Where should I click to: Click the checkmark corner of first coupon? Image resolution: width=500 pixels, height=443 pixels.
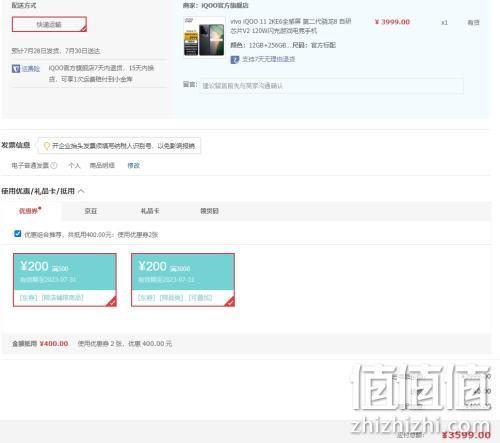click(112, 302)
